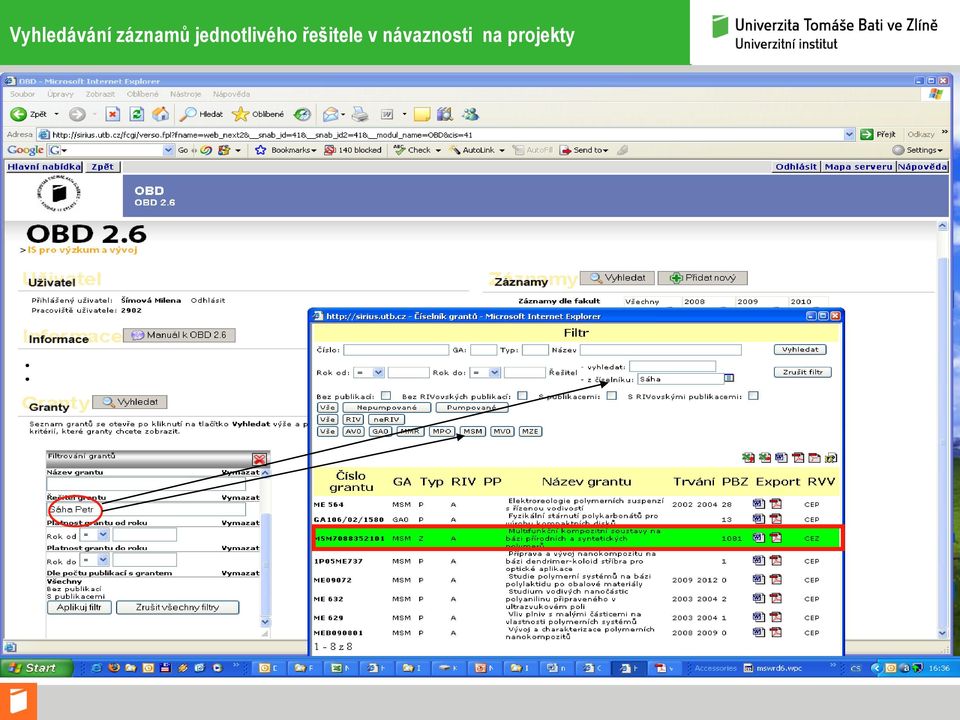This screenshot has width=960, height=720.
Task: Open Manuál k OBD 2.6 button
Action: 179,335
